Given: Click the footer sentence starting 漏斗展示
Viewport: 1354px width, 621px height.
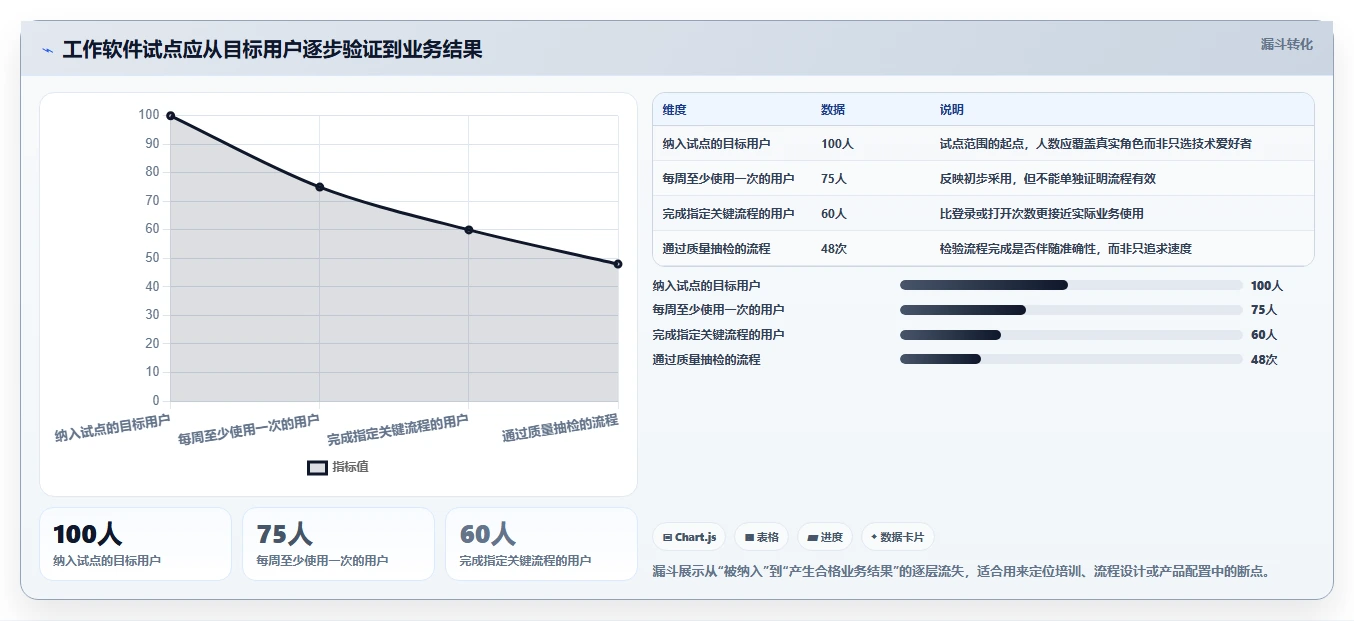Looking at the screenshot, I should pyautogui.click(x=961, y=572).
